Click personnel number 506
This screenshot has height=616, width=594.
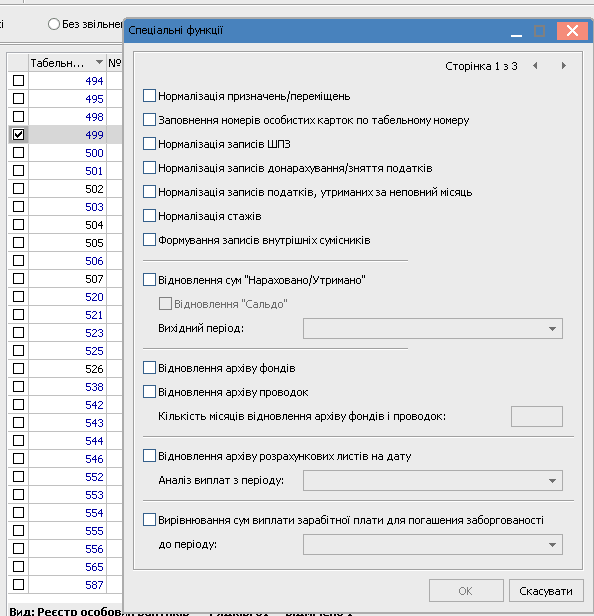tap(94, 261)
